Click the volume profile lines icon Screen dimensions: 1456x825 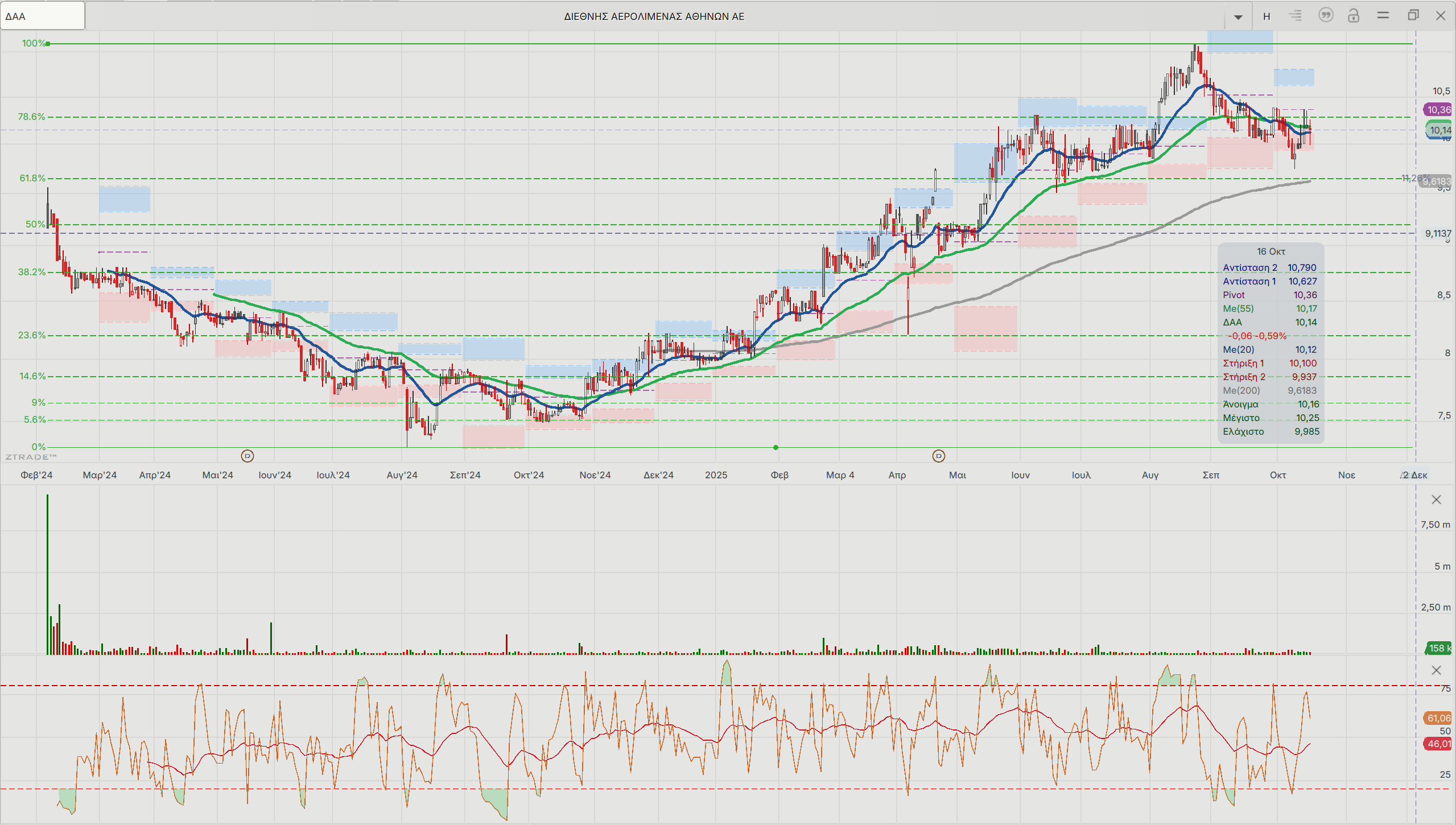[x=1296, y=16]
